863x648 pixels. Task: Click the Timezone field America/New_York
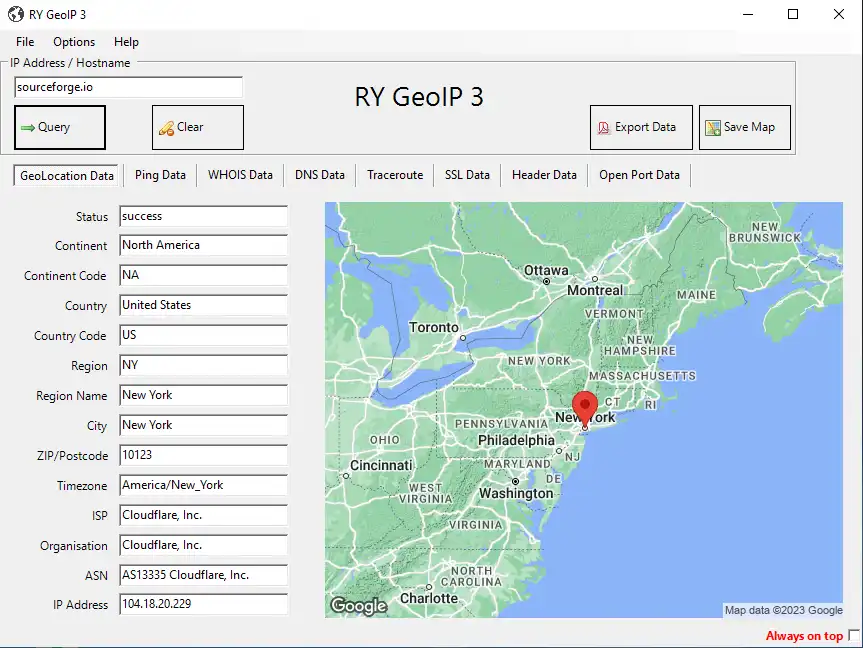click(x=203, y=485)
